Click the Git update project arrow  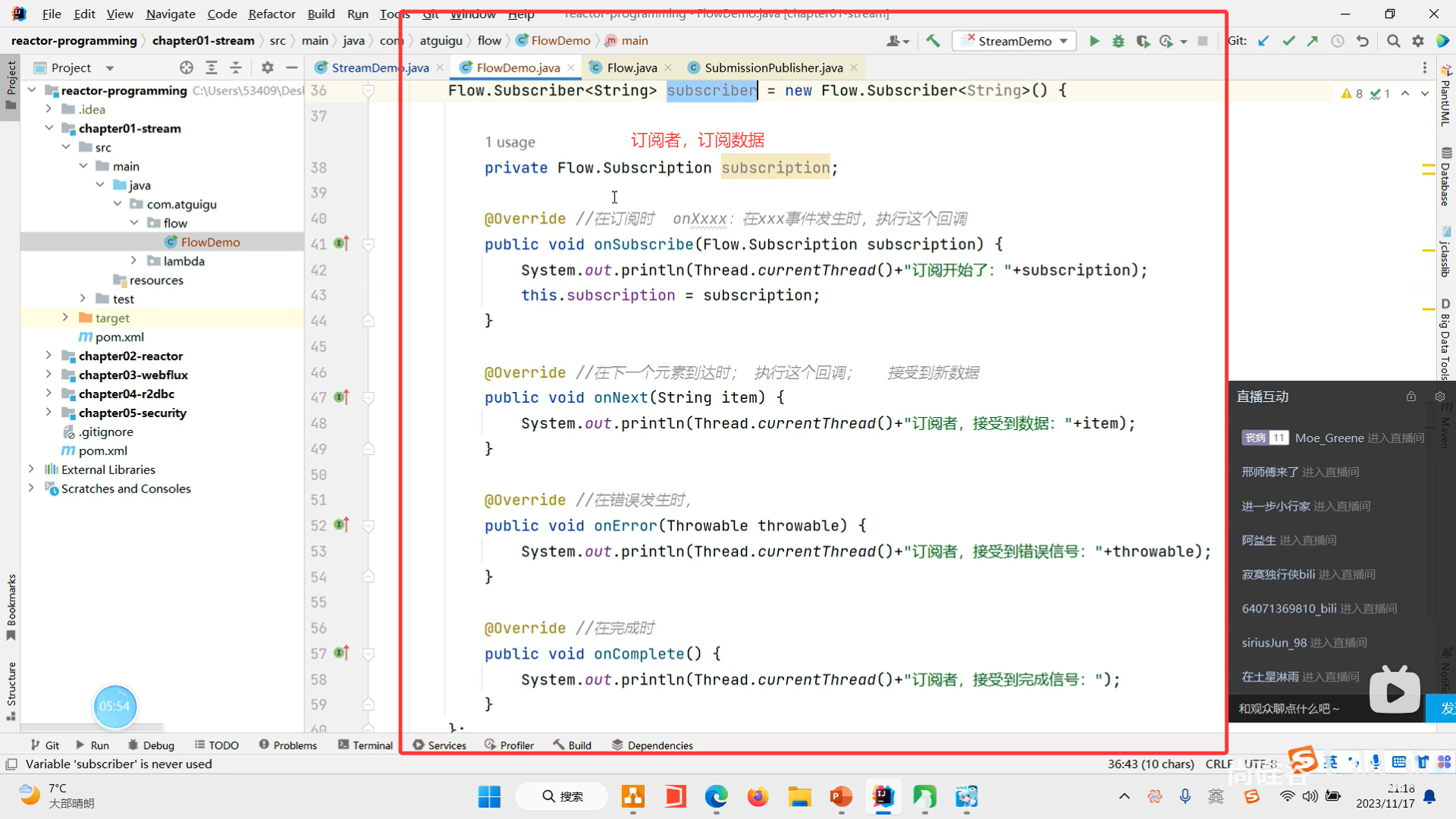(x=1263, y=41)
